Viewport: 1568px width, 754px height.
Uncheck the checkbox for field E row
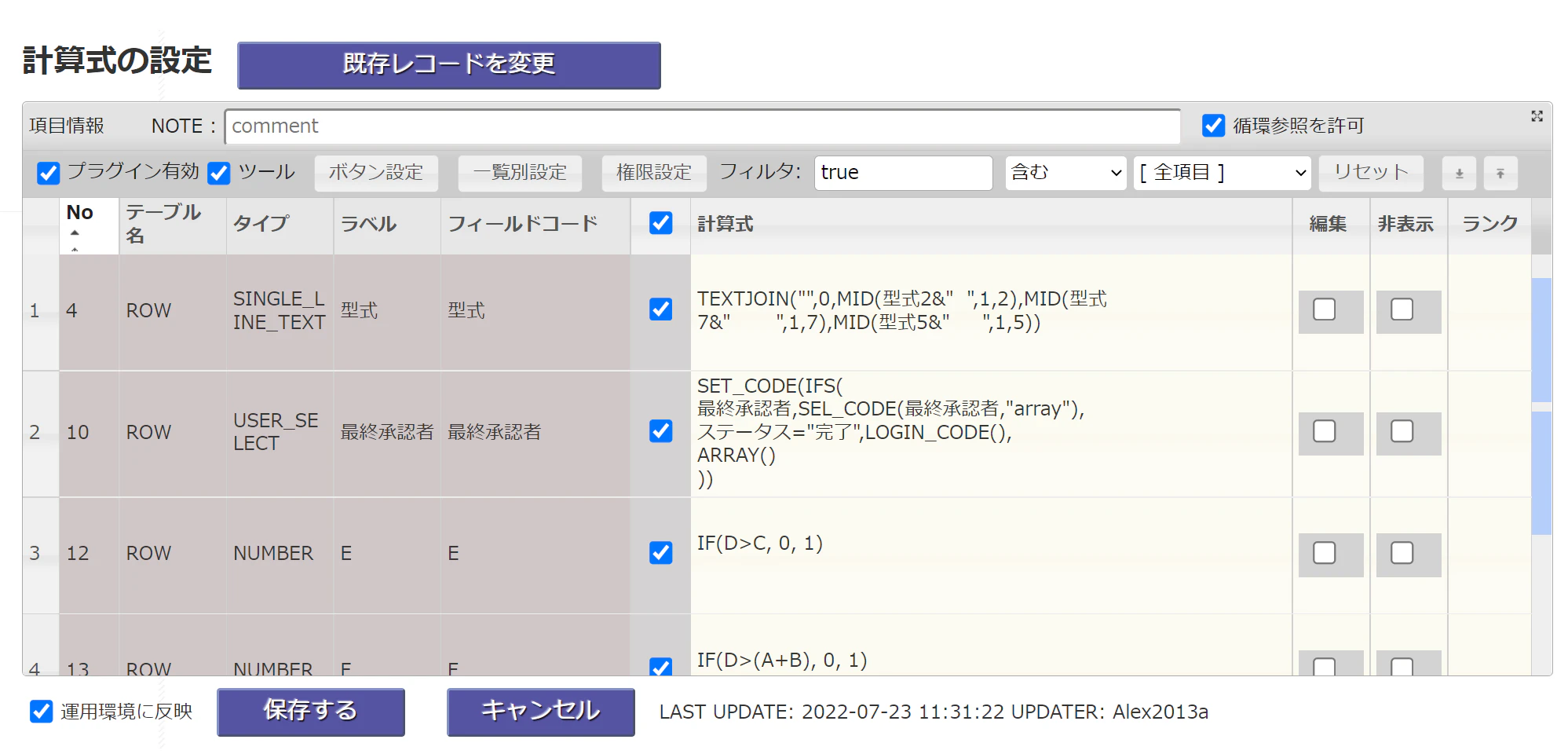(x=660, y=553)
